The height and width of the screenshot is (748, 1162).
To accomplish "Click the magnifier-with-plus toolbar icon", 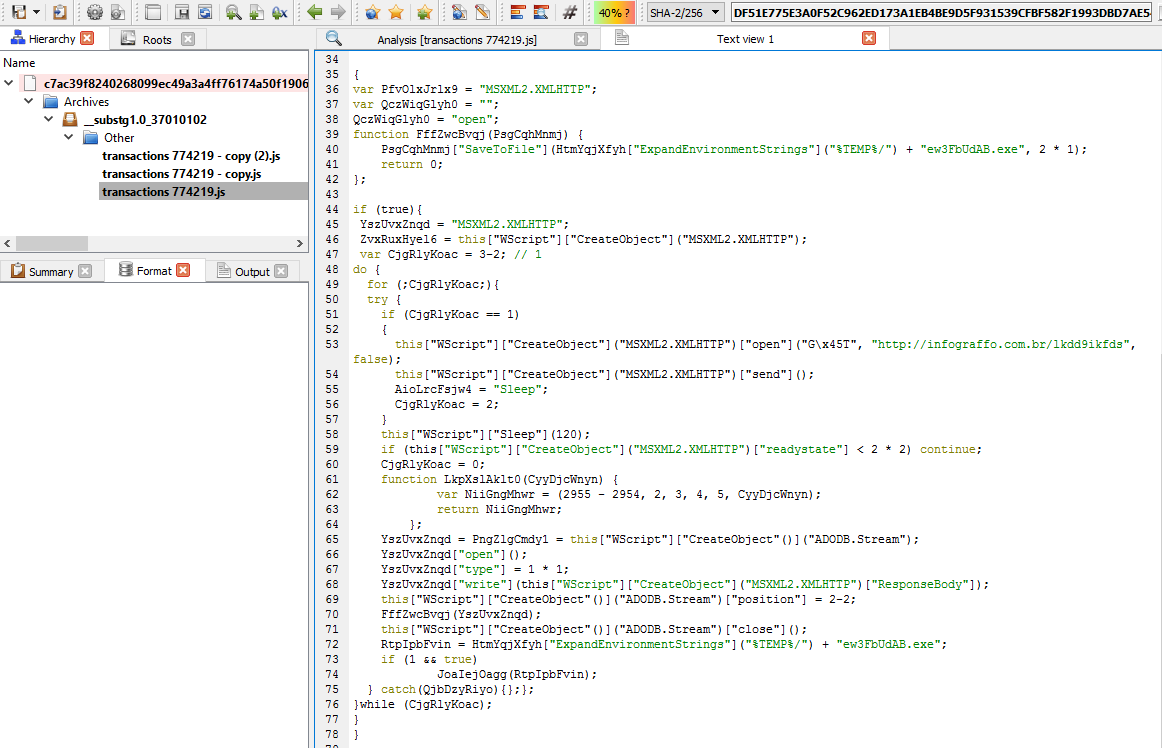I will [233, 12].
